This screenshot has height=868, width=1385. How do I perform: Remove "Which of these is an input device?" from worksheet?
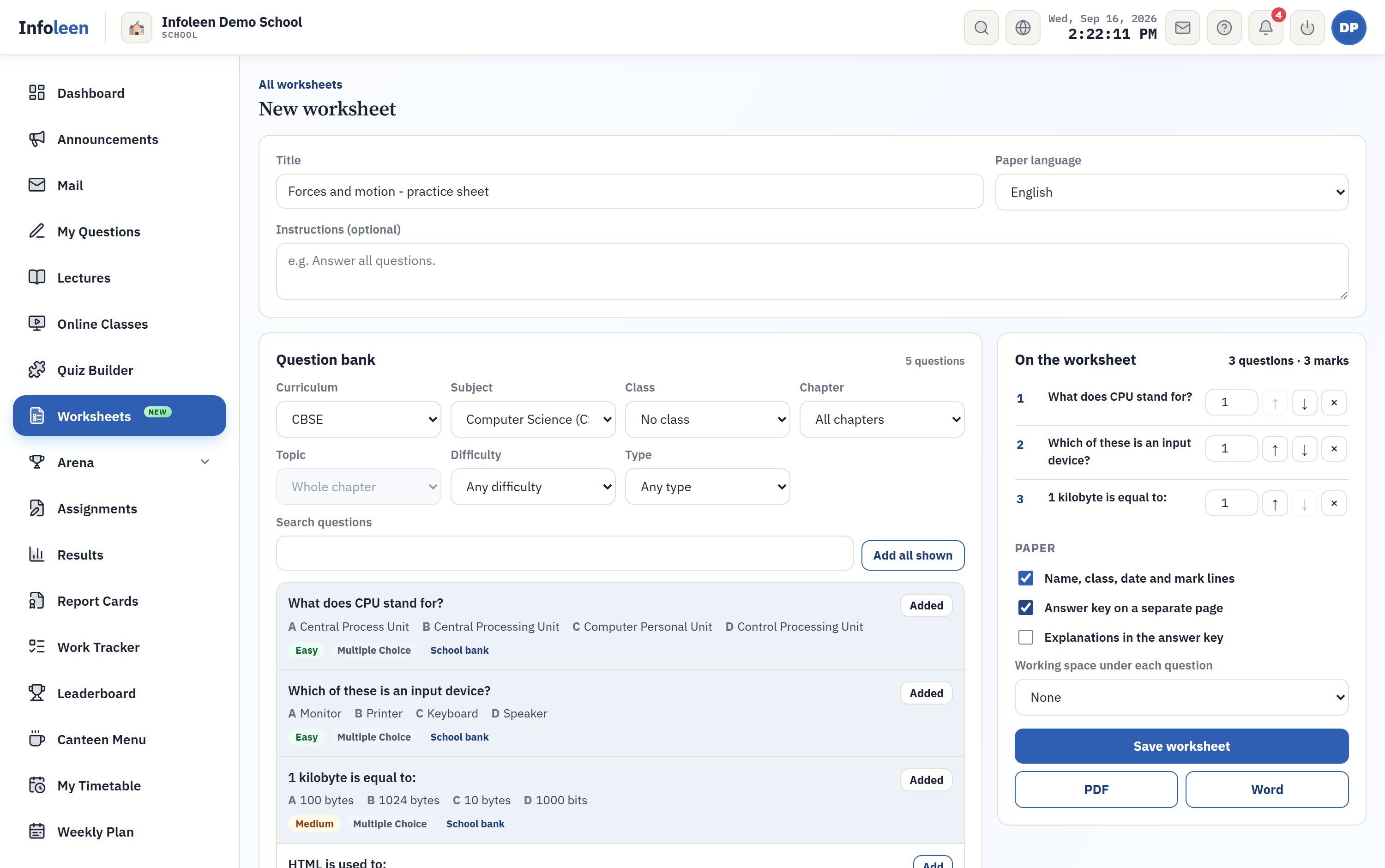point(1334,449)
